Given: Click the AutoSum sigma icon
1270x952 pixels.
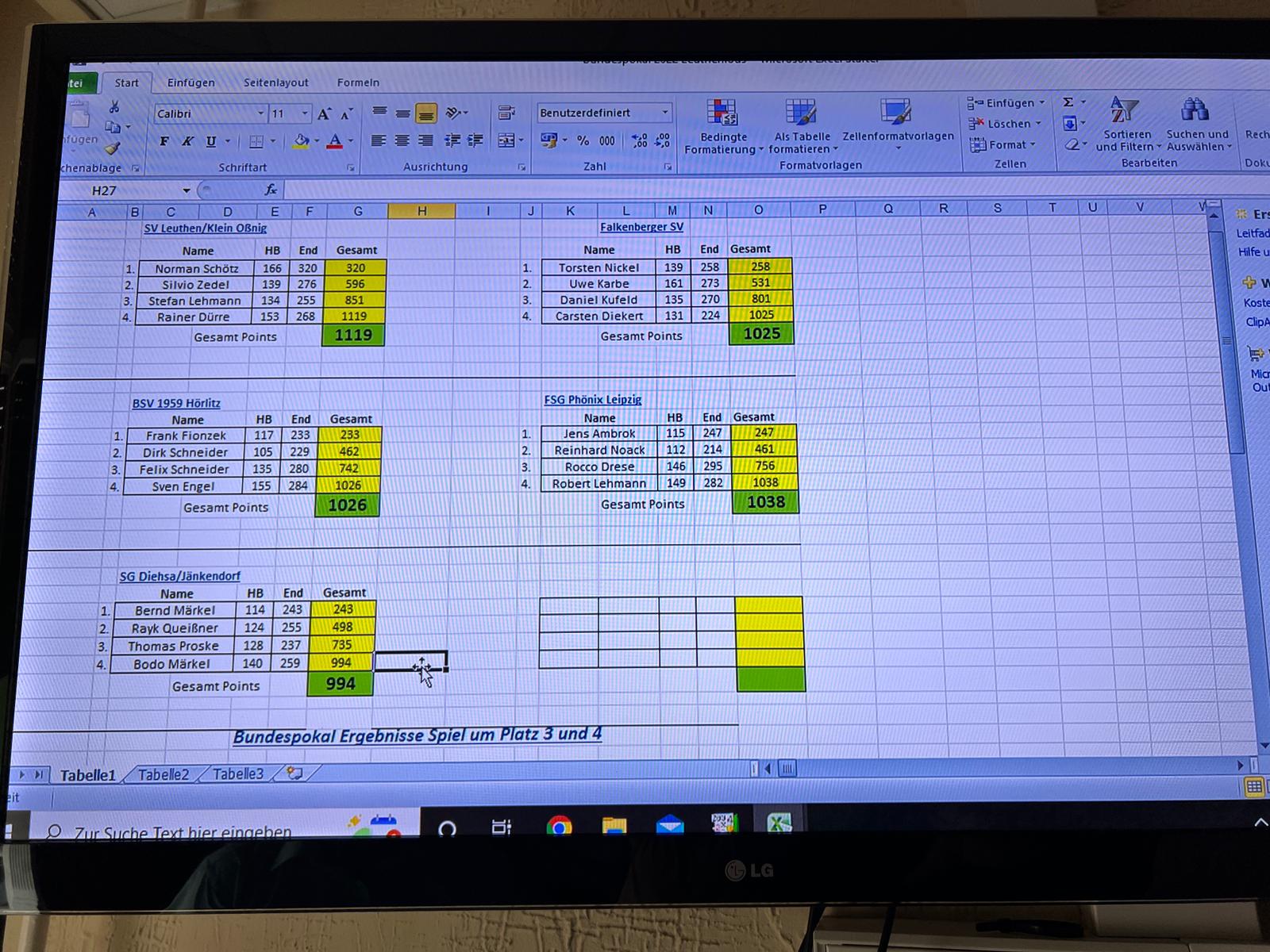Looking at the screenshot, I should (x=1068, y=102).
